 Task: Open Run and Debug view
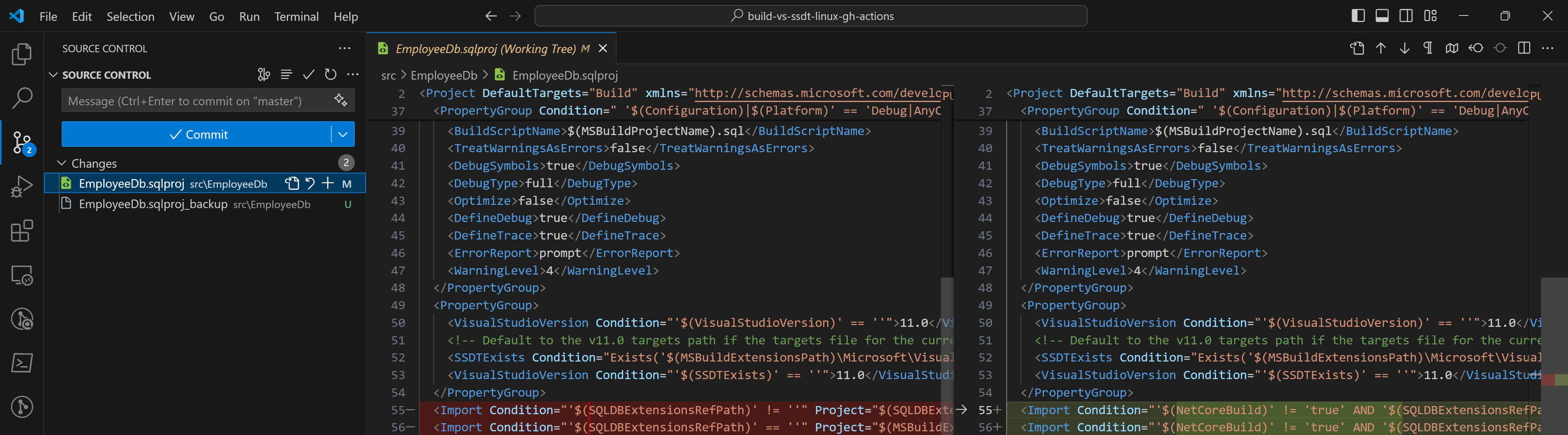22,187
